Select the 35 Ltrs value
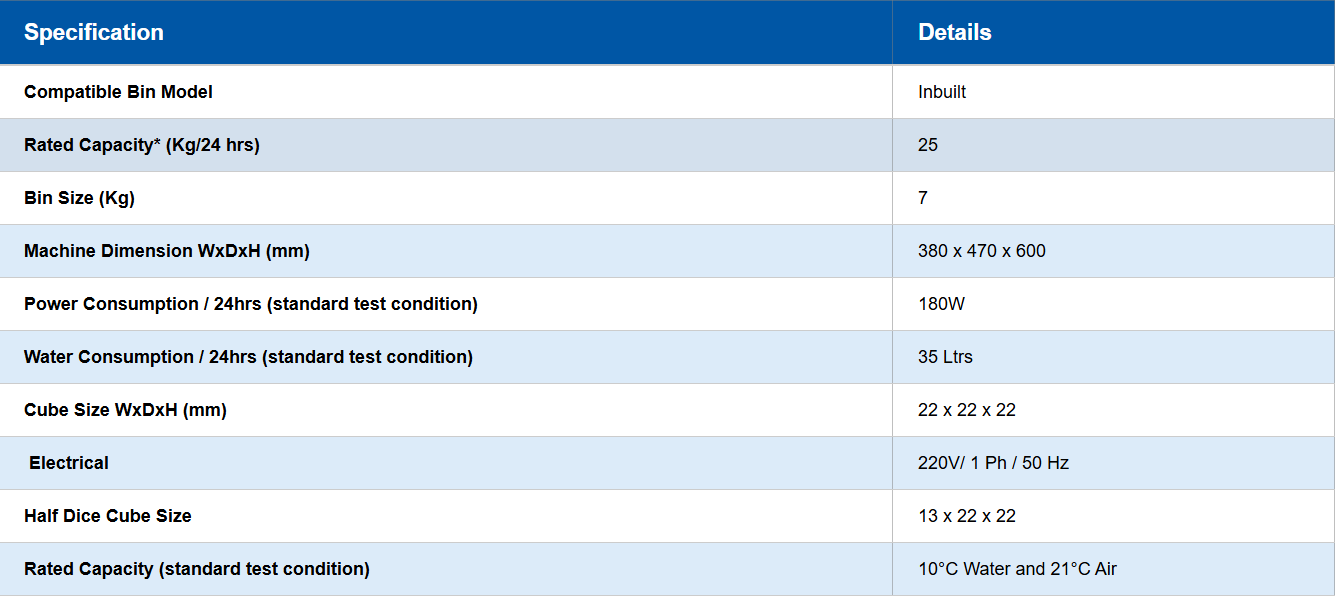This screenshot has width=1335, height=596. tap(945, 357)
